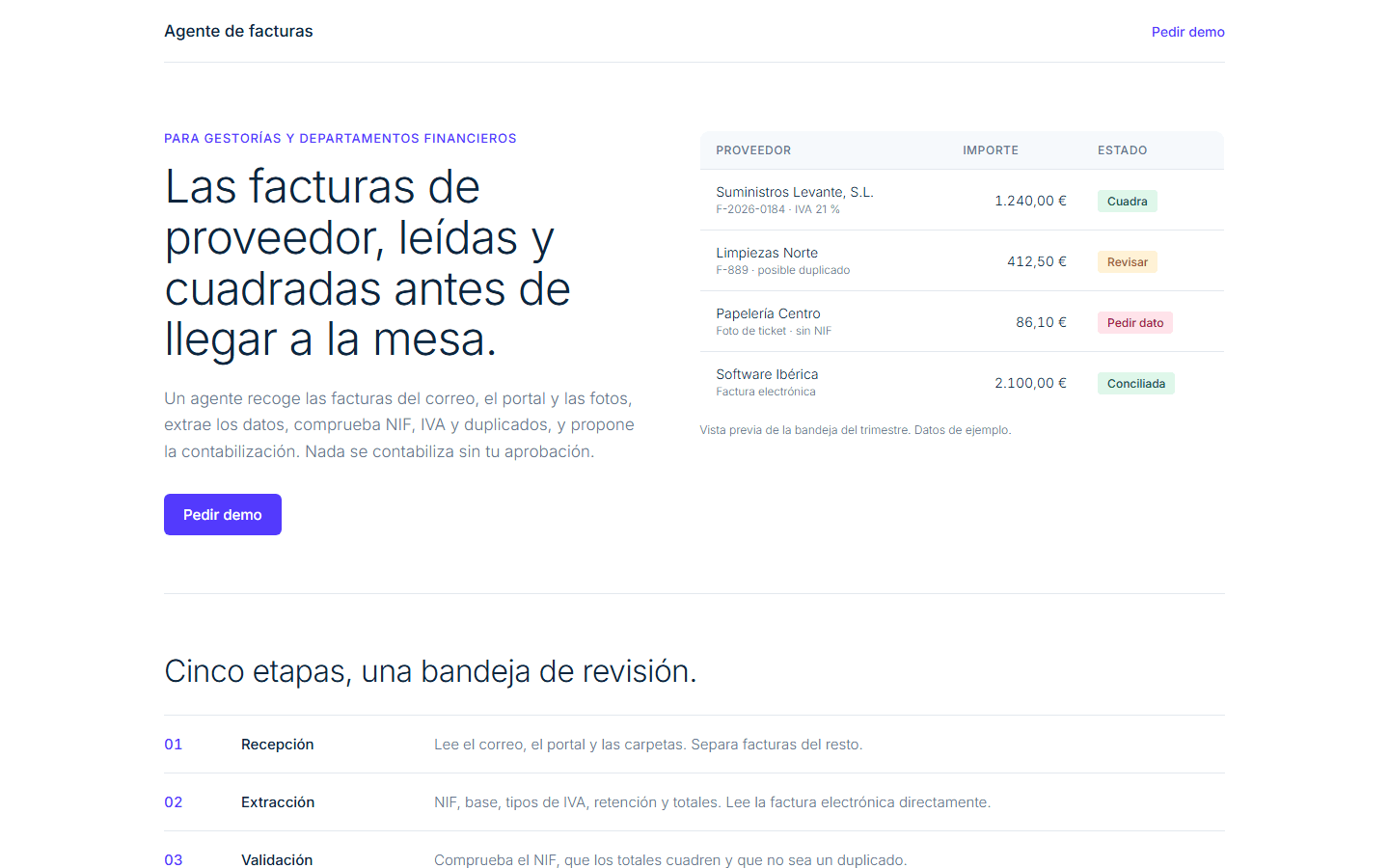Click the amount '1.240,00 €'
The image size is (1389, 868).
(x=1030, y=201)
